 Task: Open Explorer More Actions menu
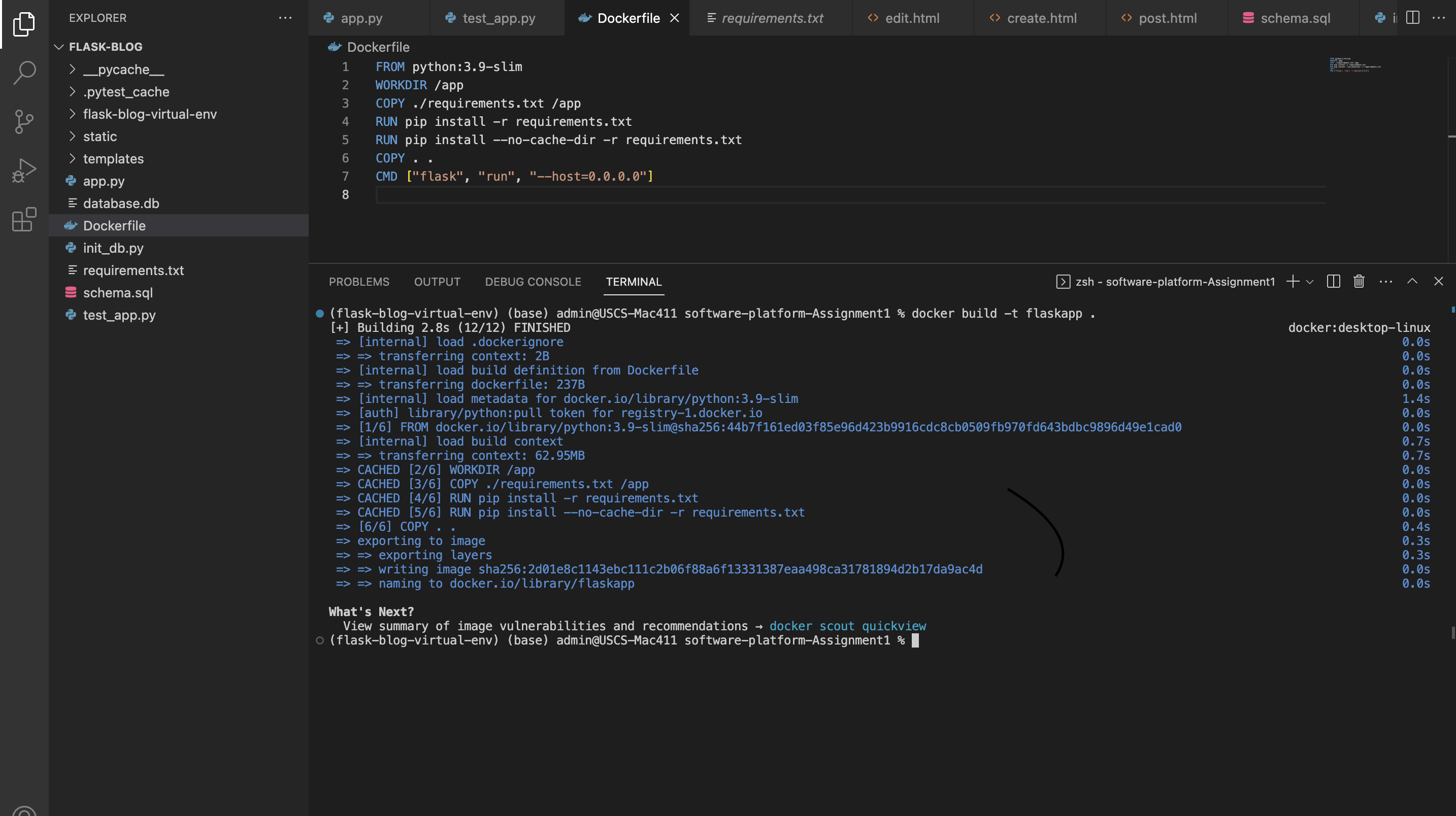[285, 18]
